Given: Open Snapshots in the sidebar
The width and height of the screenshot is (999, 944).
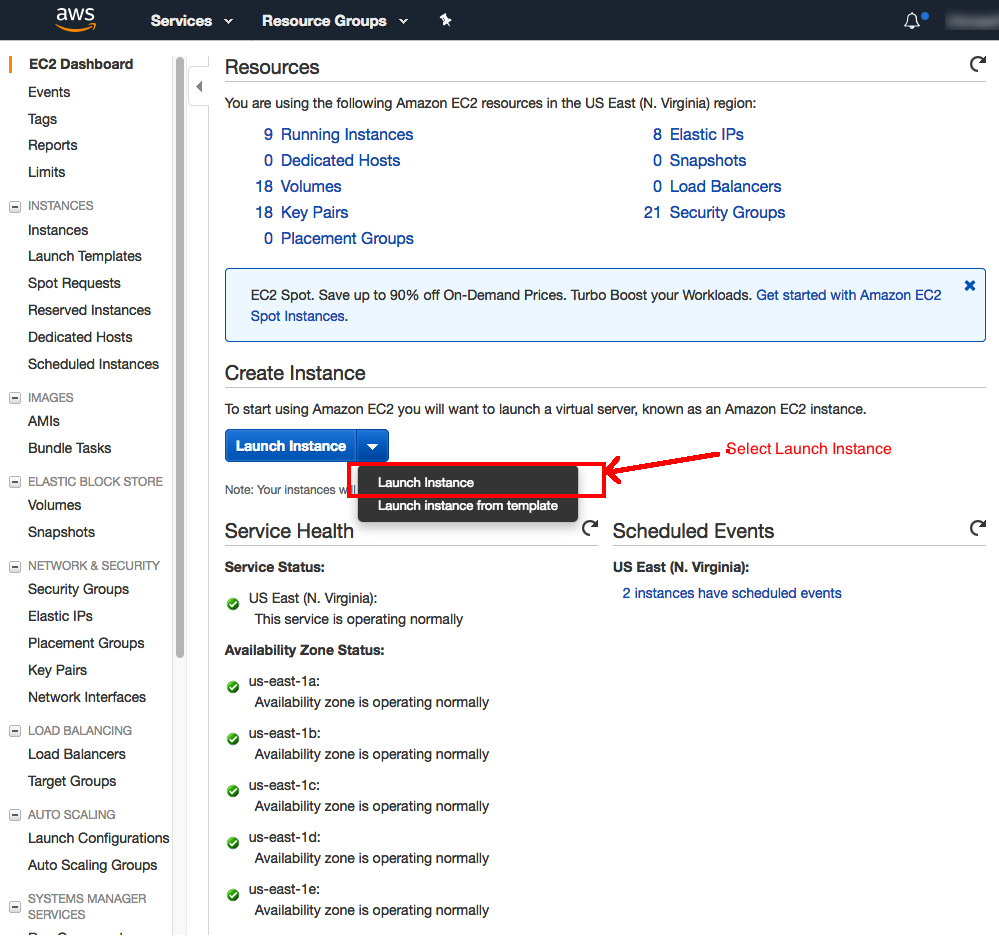Looking at the screenshot, I should click(61, 532).
